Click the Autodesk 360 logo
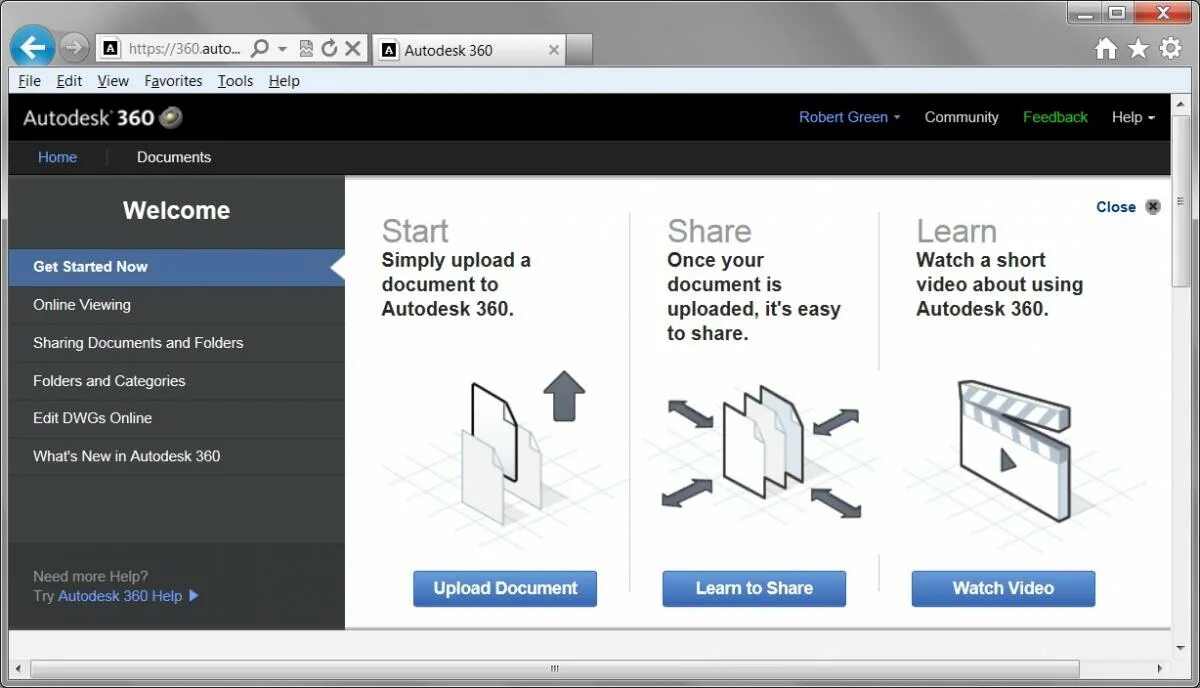Screen dimensions: 1200x688 click(102, 118)
